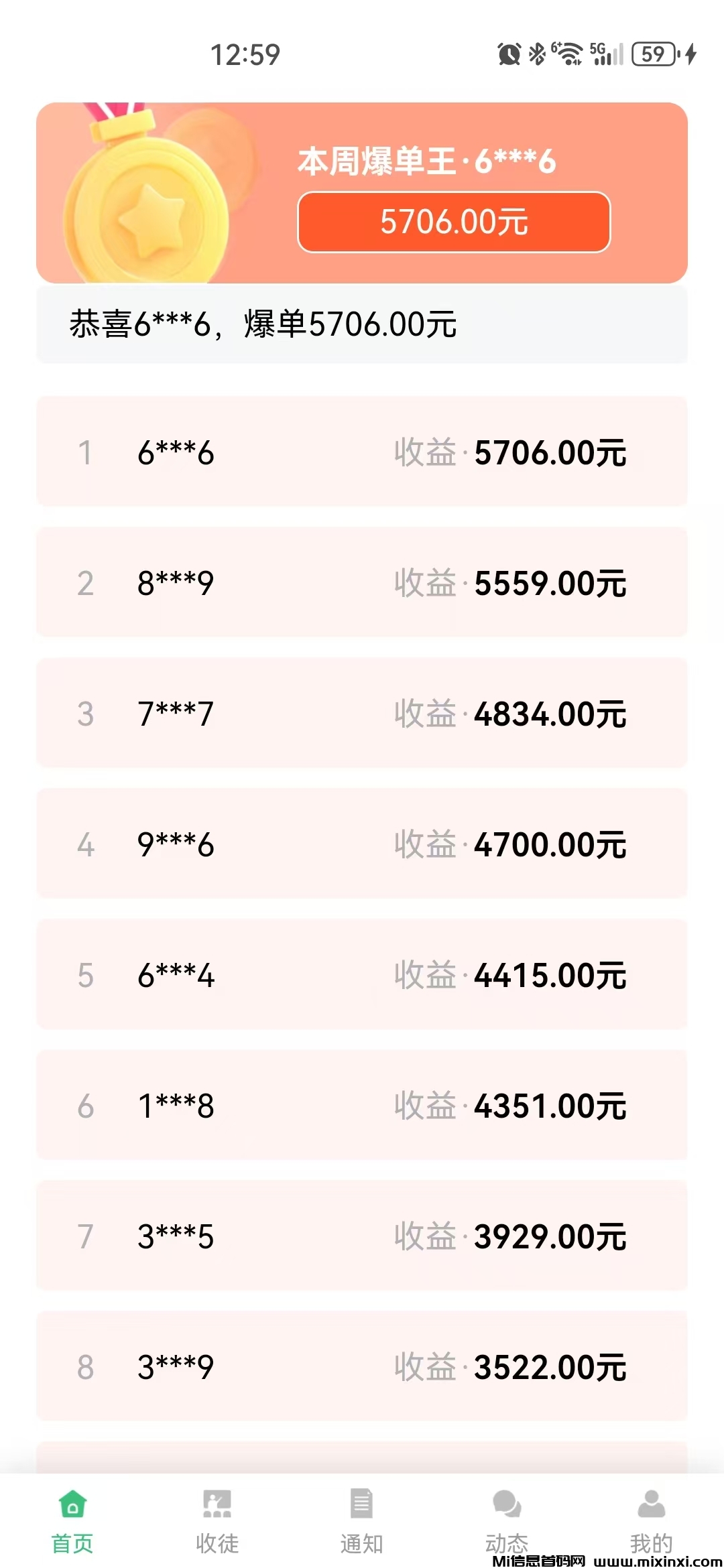The image size is (724, 1568).
Task: Open the 收徒 recruit icon
Action: click(x=217, y=1503)
